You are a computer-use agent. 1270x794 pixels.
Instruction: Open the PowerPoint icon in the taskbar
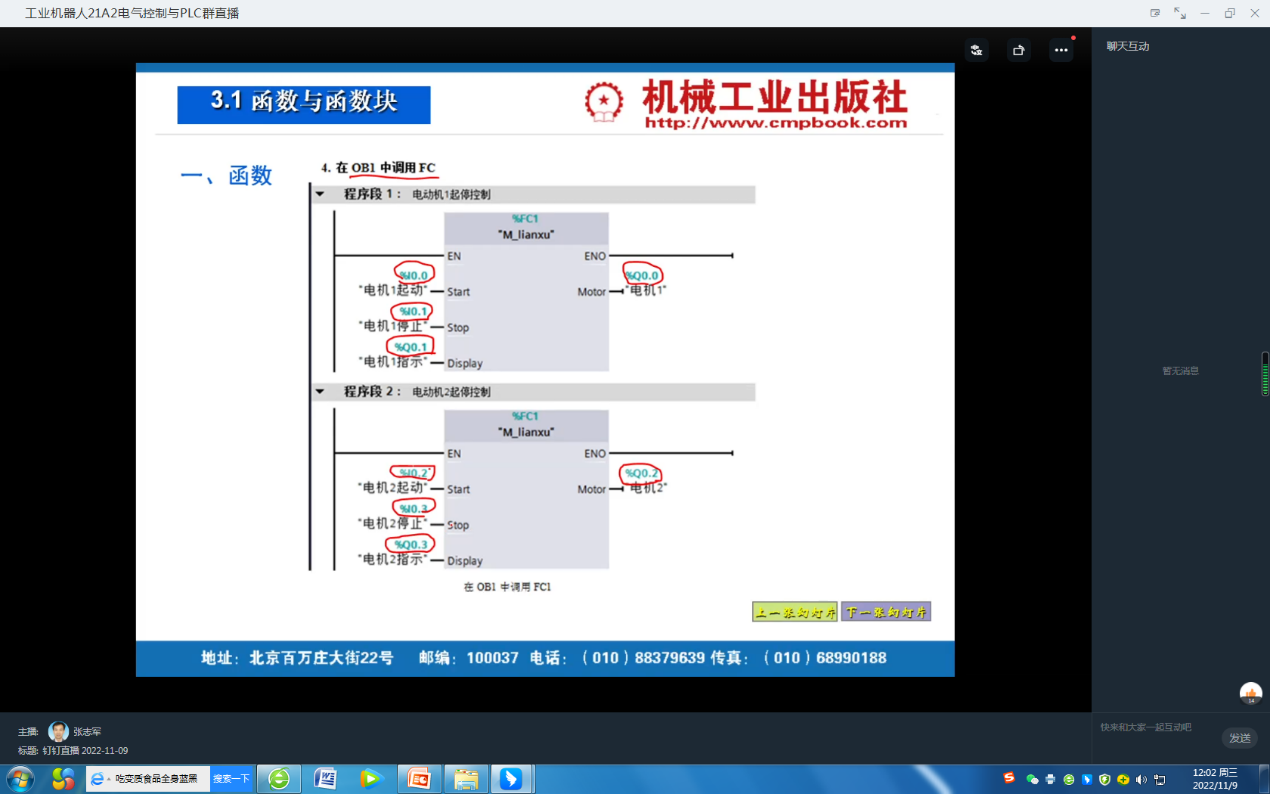point(418,778)
